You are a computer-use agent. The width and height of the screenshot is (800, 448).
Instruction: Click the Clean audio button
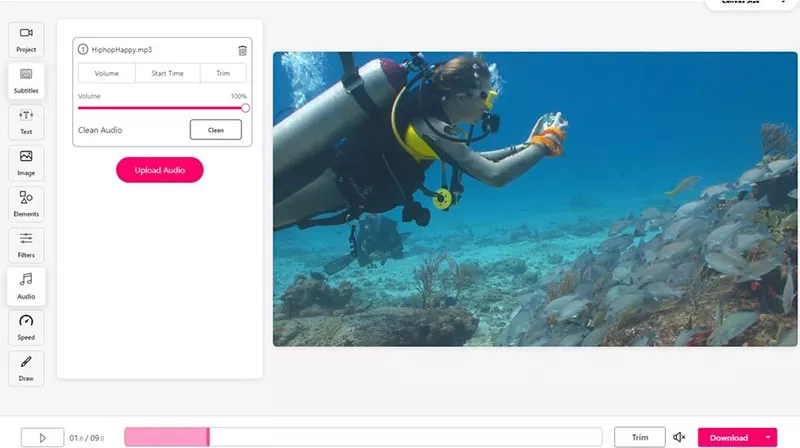216,130
